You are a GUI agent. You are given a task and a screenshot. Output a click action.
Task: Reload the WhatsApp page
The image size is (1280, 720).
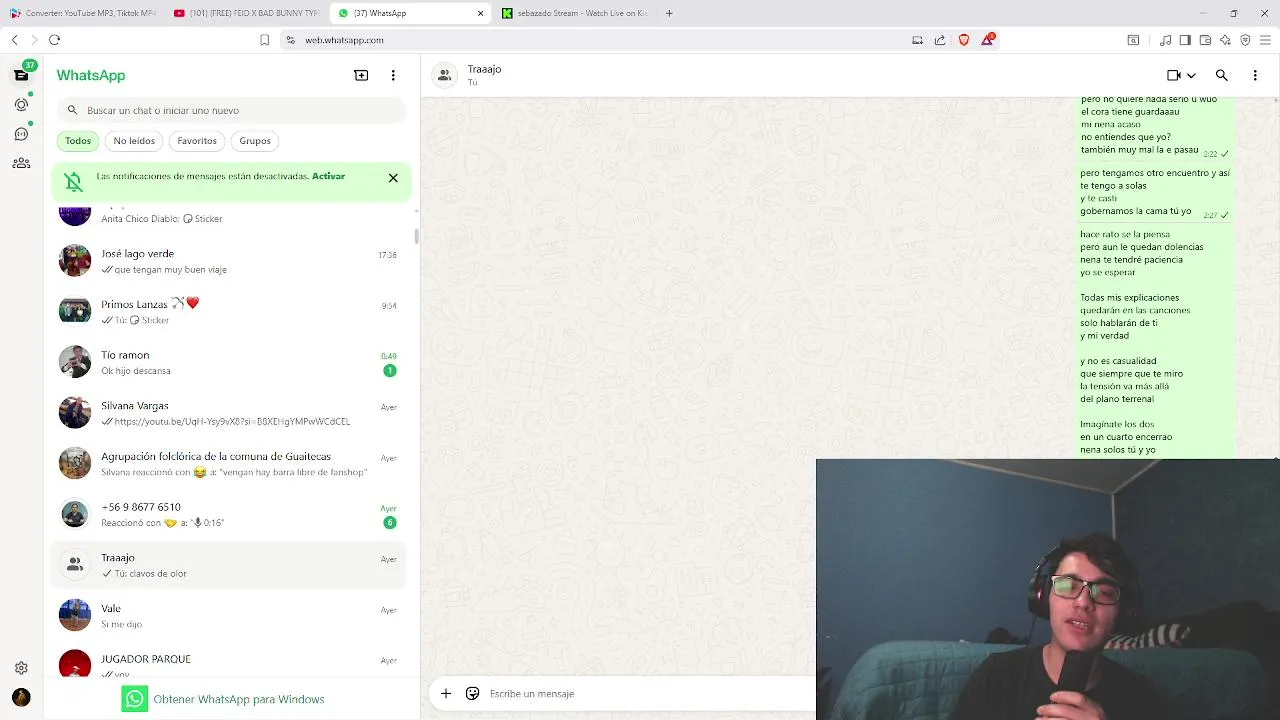[x=54, y=40]
